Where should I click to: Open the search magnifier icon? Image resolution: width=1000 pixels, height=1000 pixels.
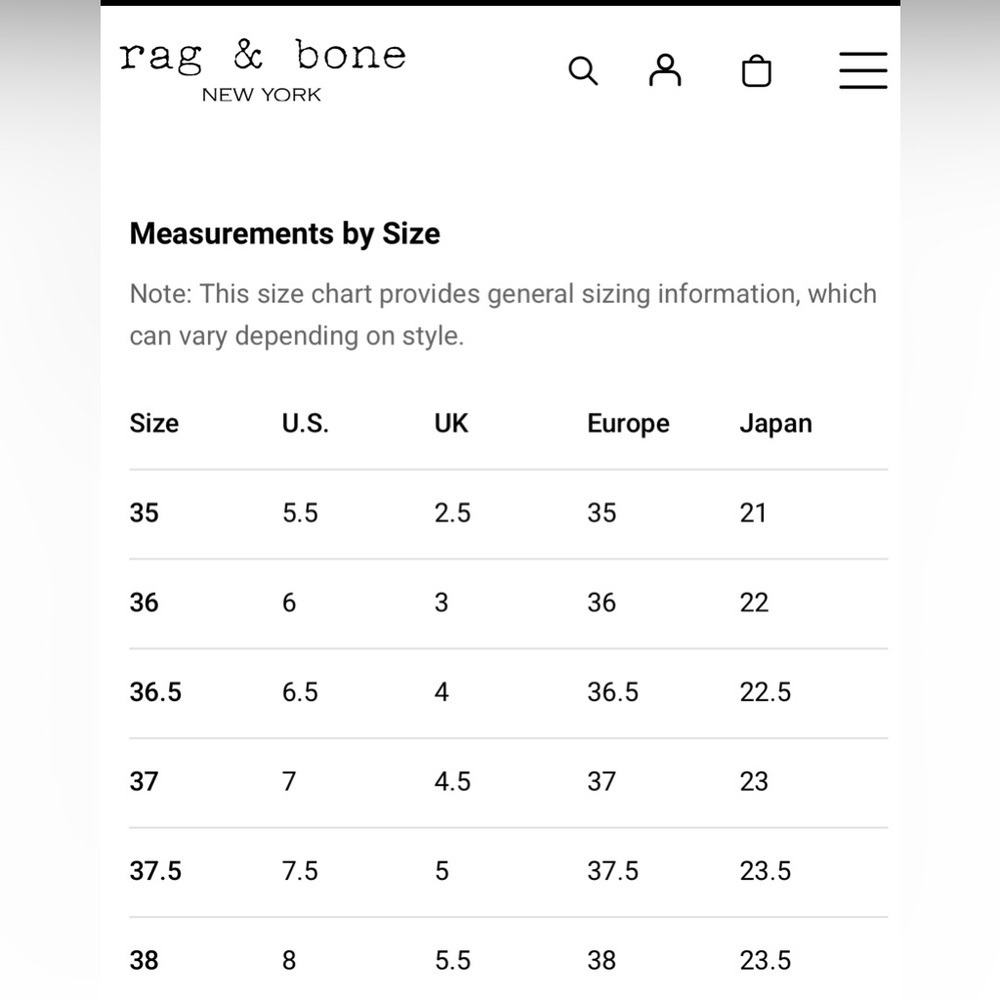(x=583, y=71)
